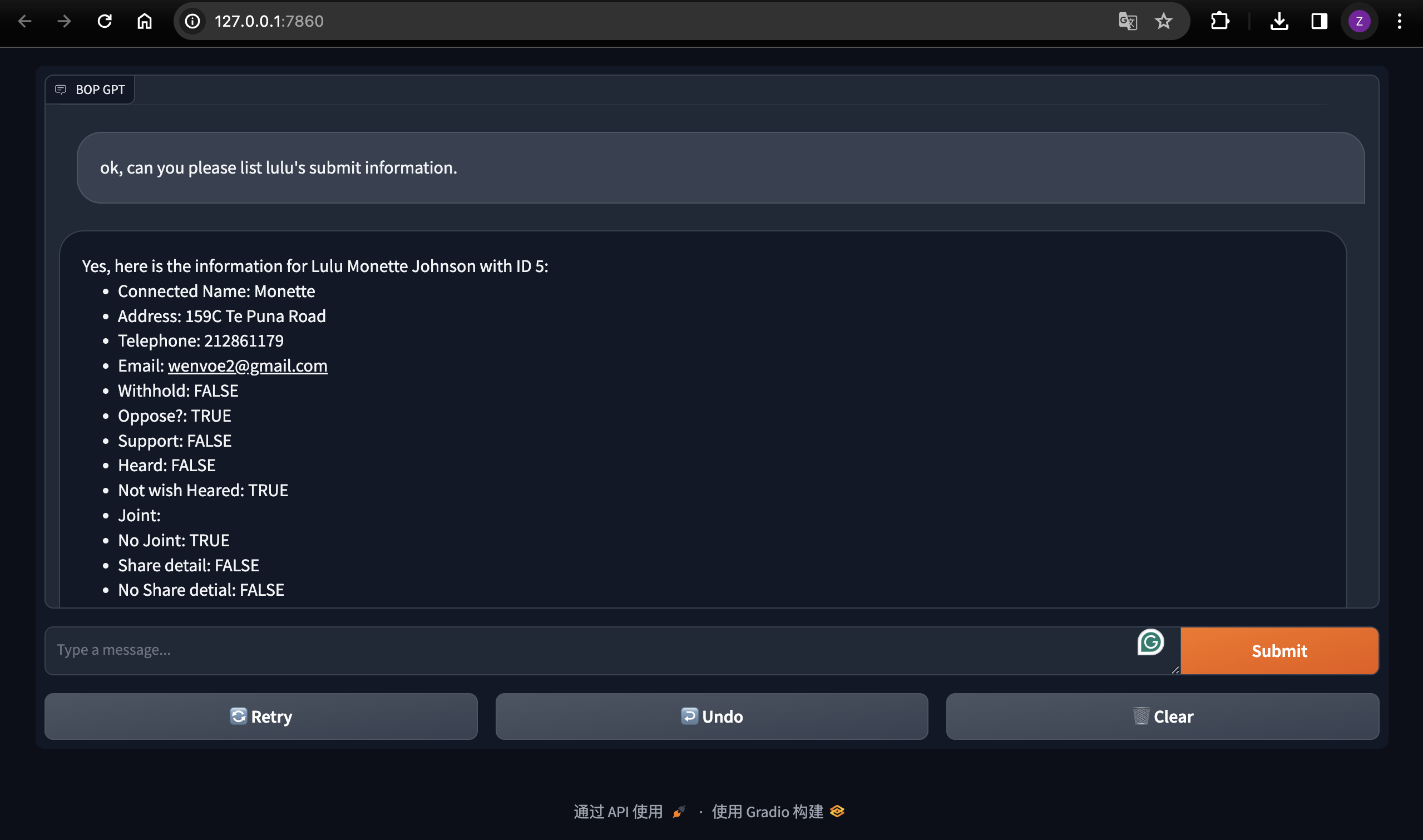Click the back navigation arrow
The height and width of the screenshot is (840, 1423).
(x=25, y=22)
